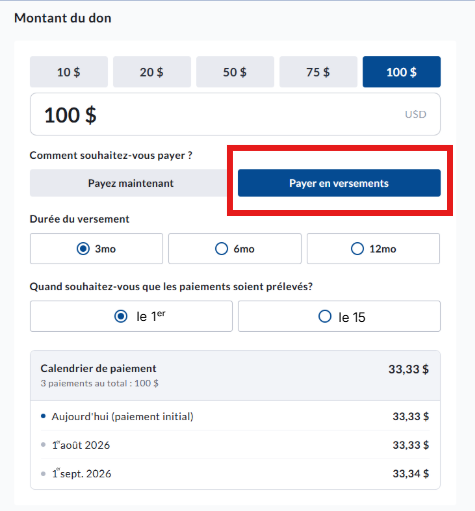Viewport: 475px width, 511px height.
Task: Click the 1er sept. 2026 payment row
Action: click(x=235, y=474)
